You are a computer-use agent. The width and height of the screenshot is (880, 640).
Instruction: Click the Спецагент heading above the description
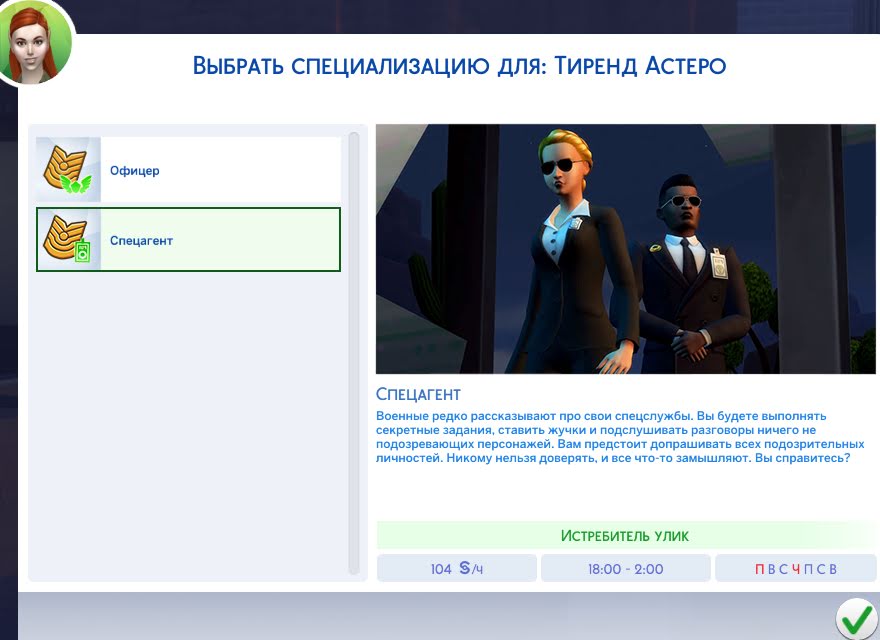tap(418, 394)
